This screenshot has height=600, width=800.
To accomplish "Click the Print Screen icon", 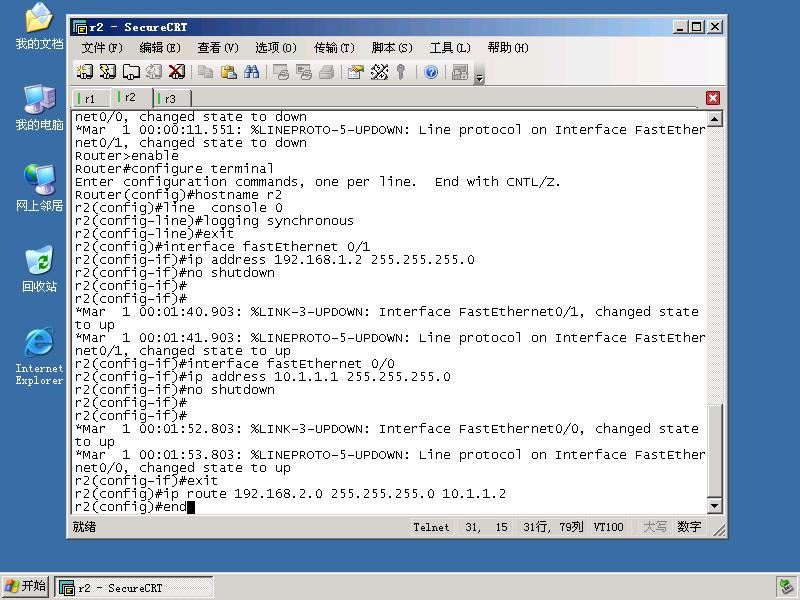I will pyautogui.click(x=281, y=72).
